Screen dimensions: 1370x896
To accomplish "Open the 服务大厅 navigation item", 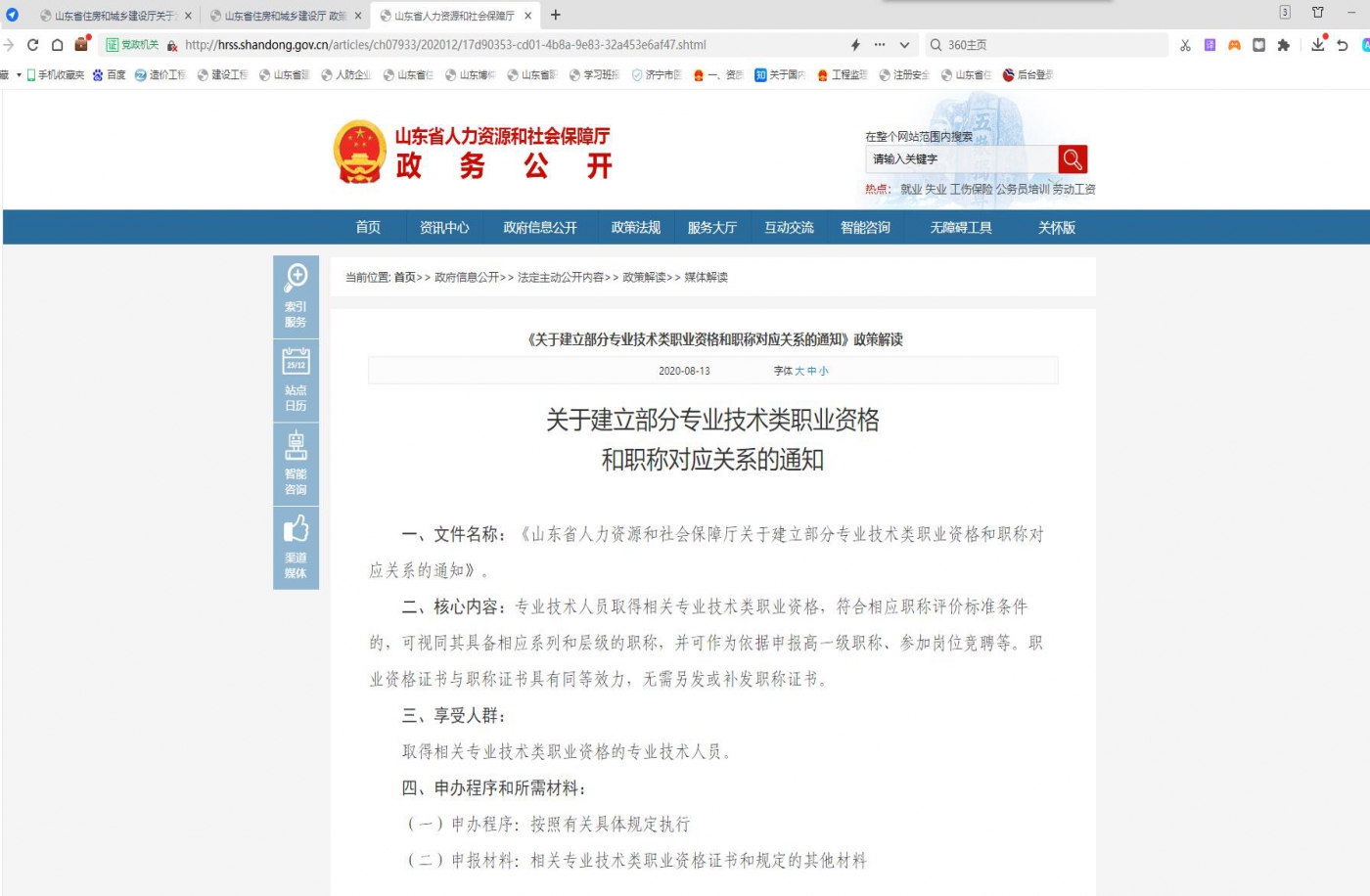I will tap(712, 227).
